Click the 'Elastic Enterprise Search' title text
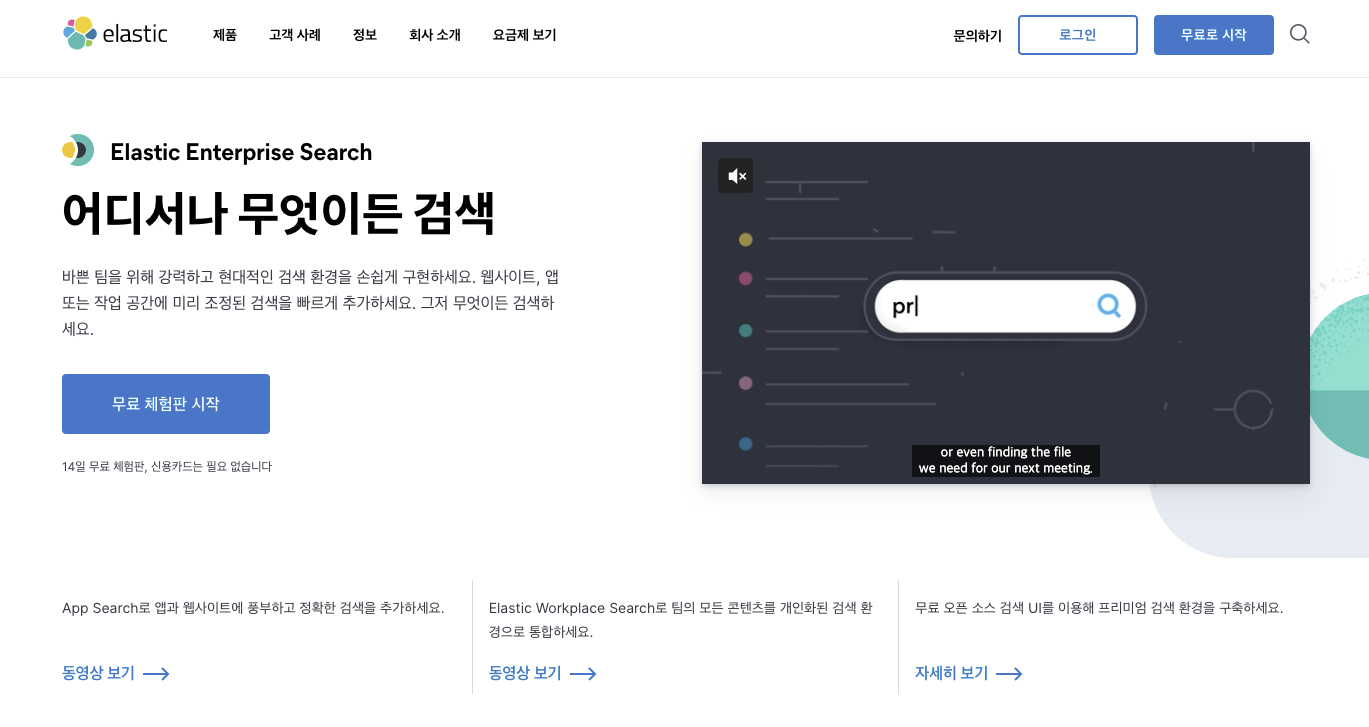The width and height of the screenshot is (1369, 727). coord(241,152)
